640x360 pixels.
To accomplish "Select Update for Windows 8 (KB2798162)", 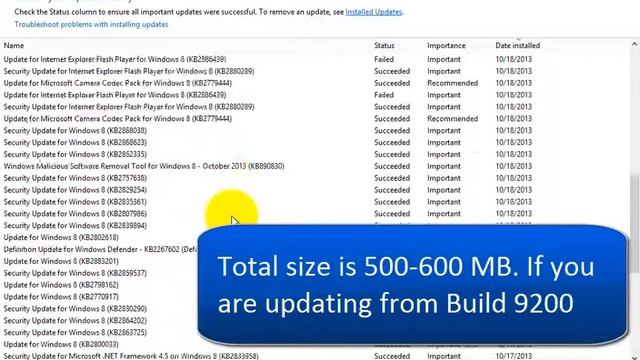I will pyautogui.click(x=61, y=284).
